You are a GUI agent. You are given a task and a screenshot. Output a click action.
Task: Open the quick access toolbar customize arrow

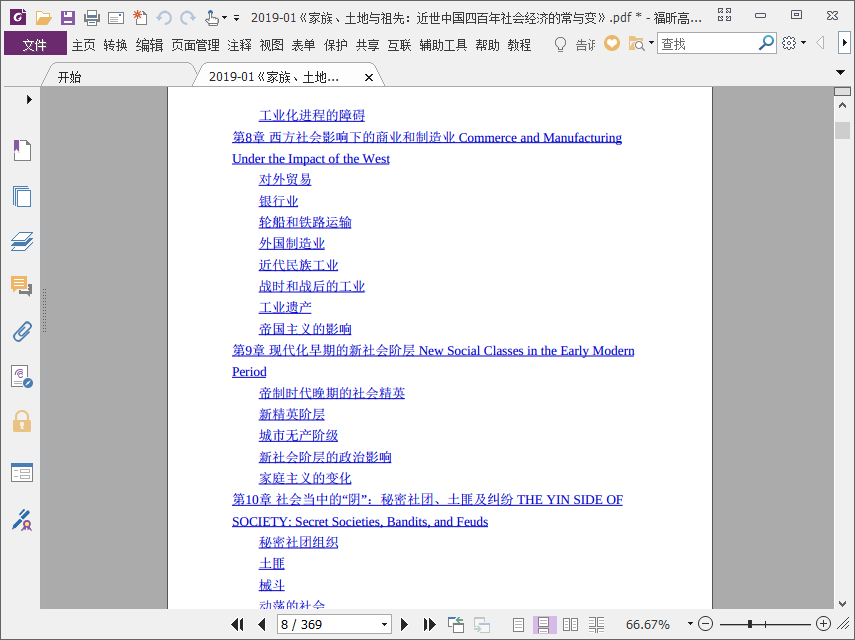(236, 18)
